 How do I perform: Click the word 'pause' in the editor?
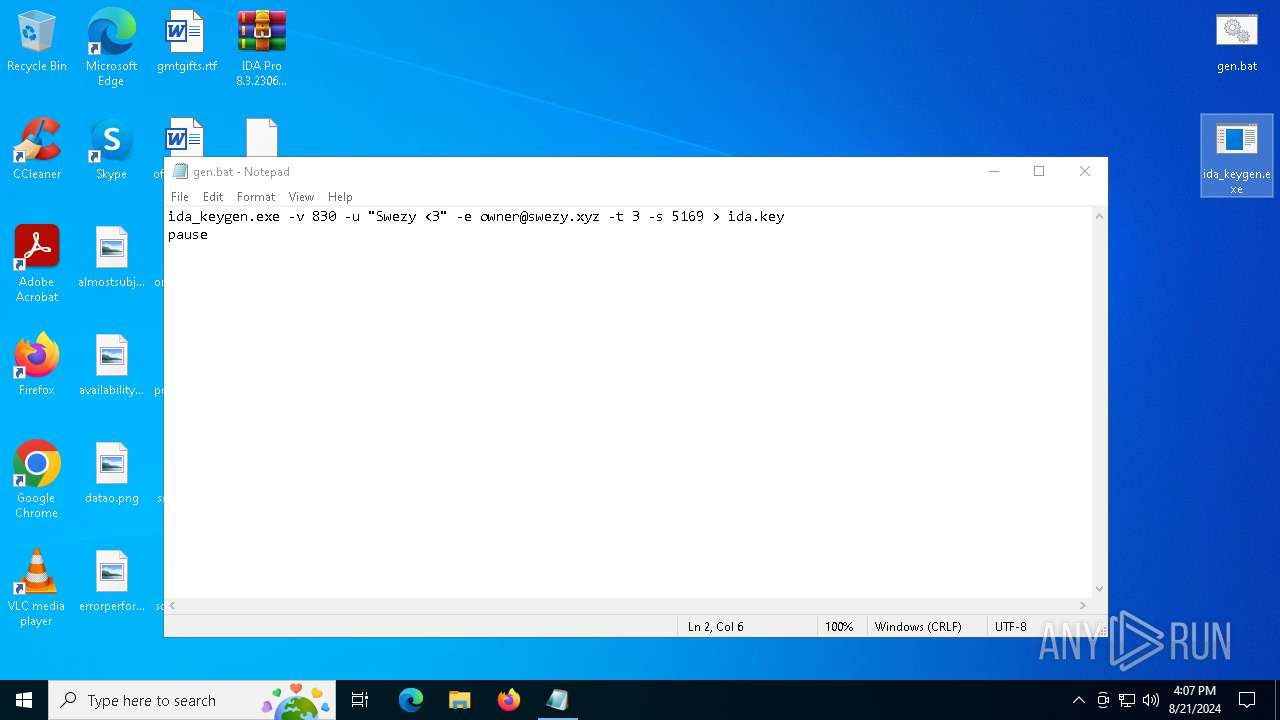[188, 235]
